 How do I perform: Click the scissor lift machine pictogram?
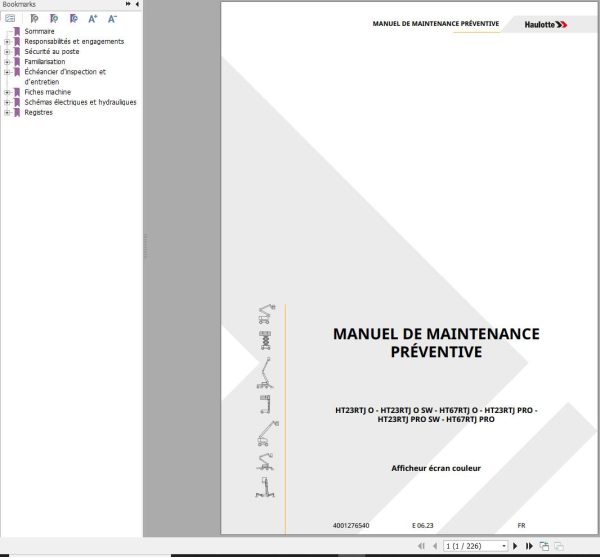[x=265, y=340]
